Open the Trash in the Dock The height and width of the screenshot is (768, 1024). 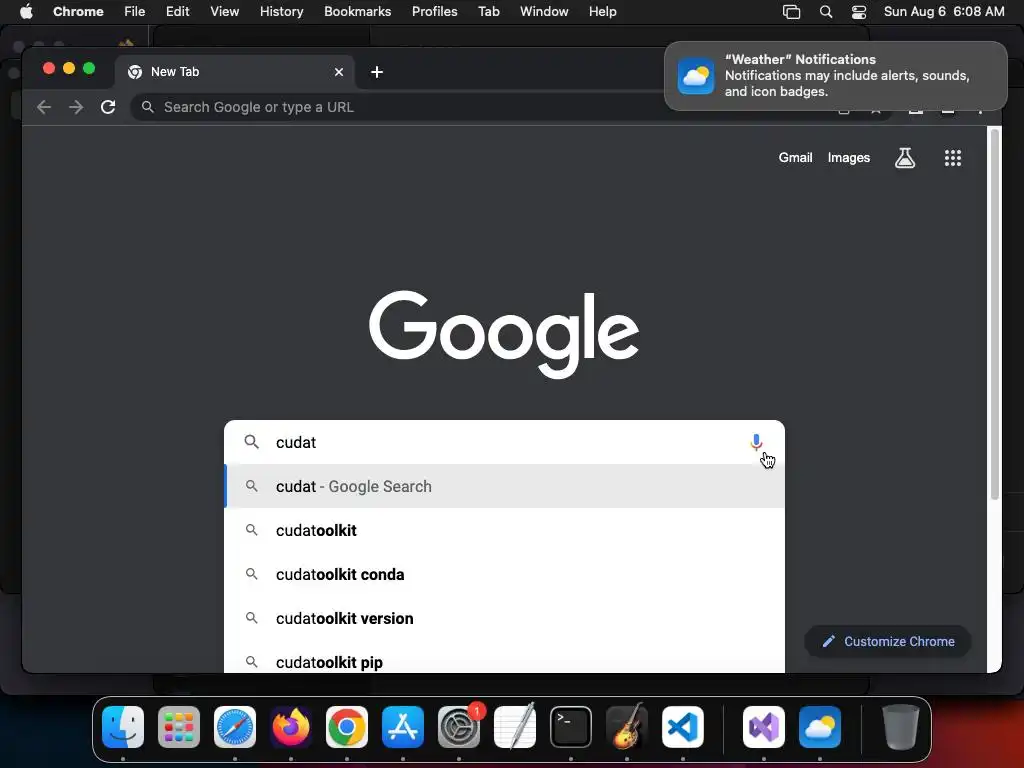(901, 727)
